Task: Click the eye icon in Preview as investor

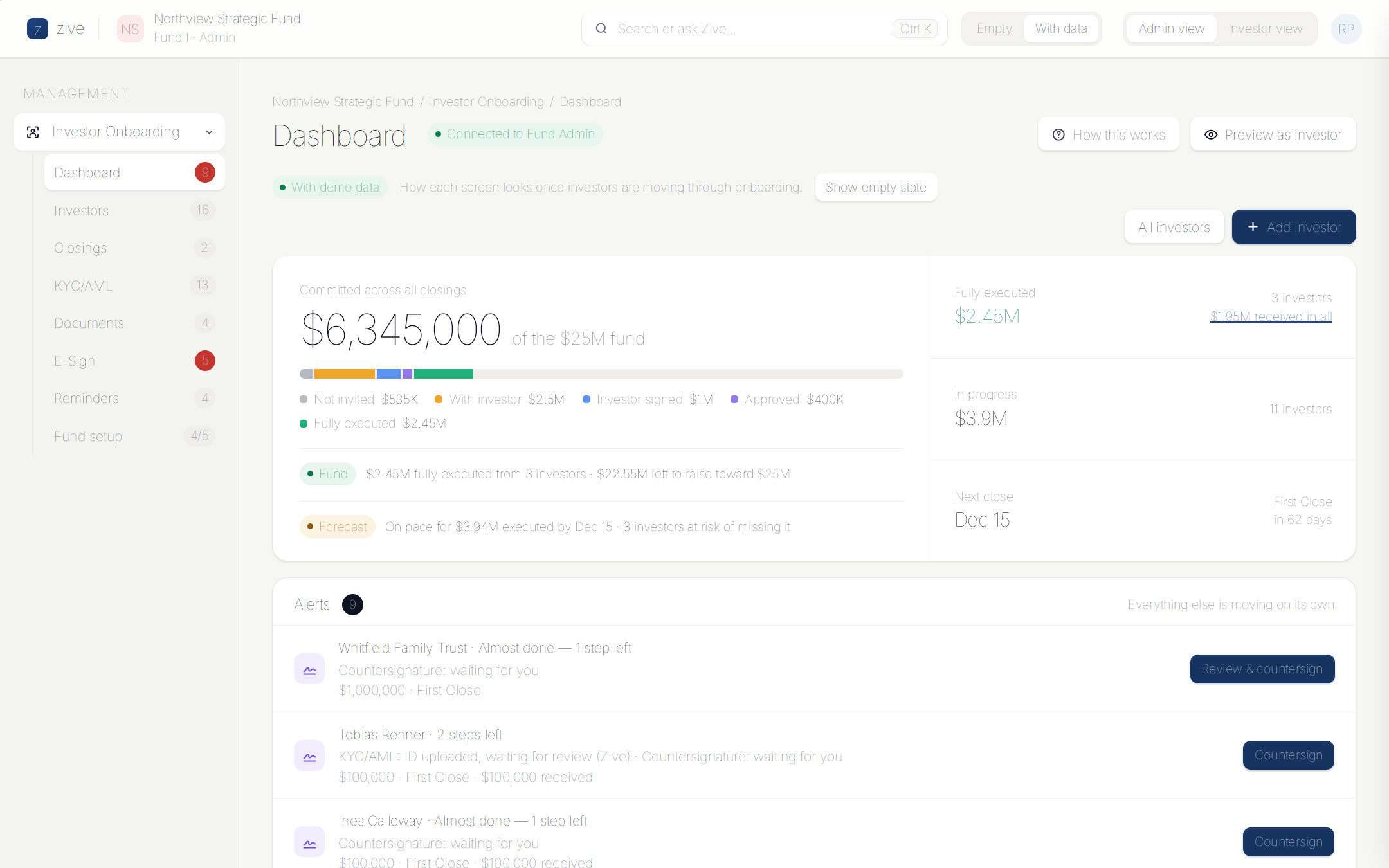Action: (1211, 135)
